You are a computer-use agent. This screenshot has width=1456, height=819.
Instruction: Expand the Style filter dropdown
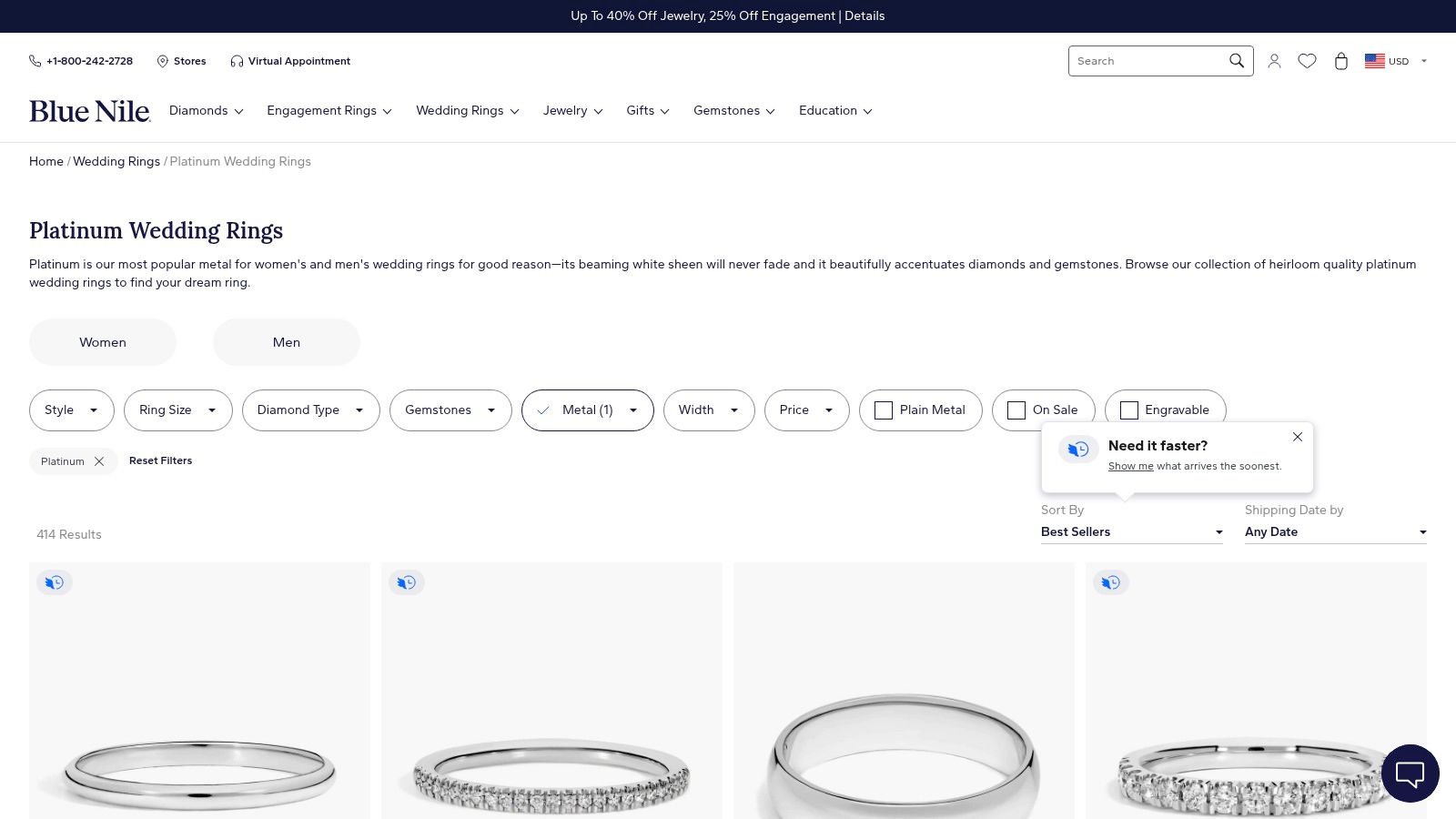(72, 410)
